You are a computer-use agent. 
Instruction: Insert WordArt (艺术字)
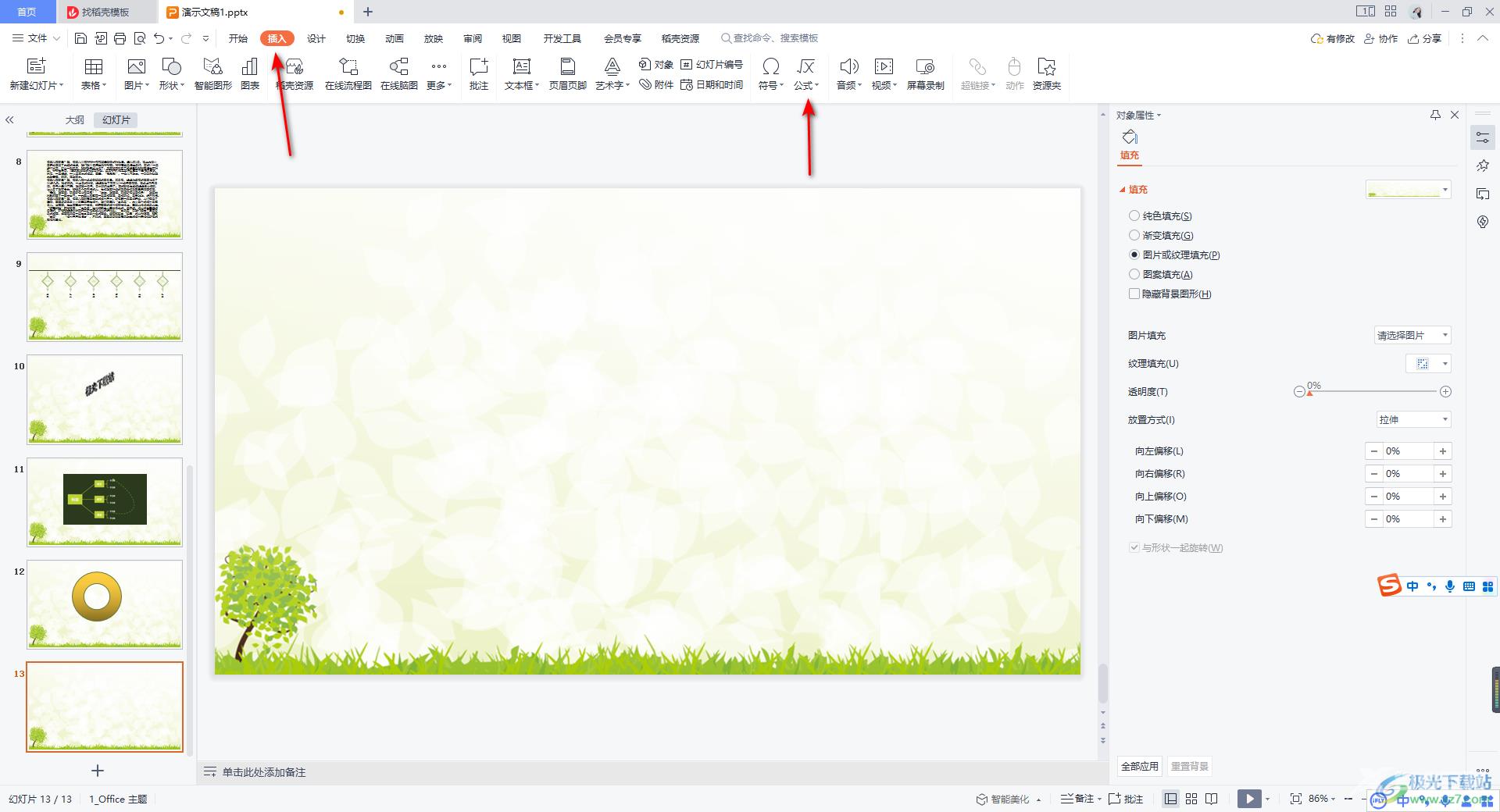coord(612,74)
